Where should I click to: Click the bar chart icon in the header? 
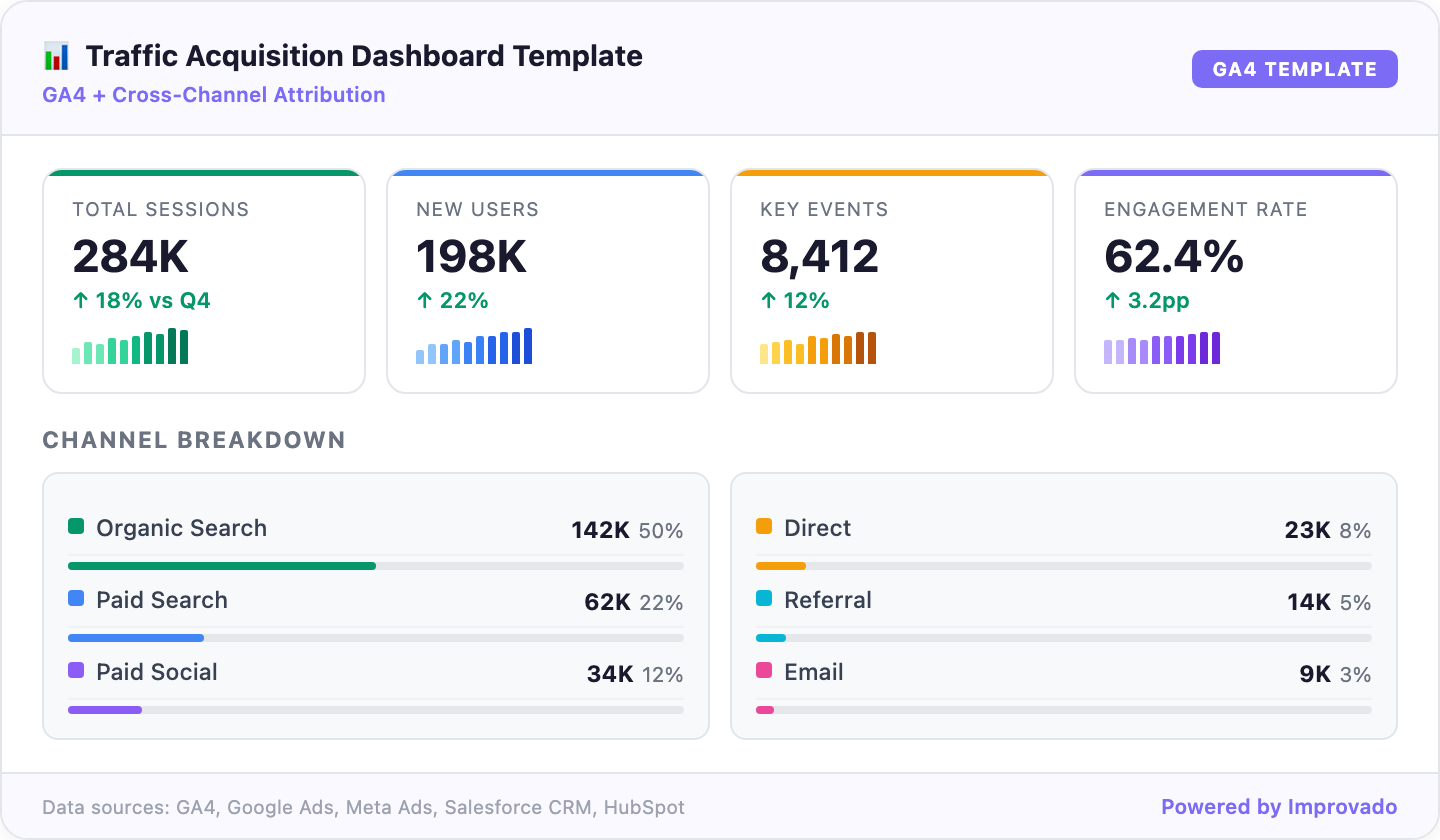click(55, 56)
